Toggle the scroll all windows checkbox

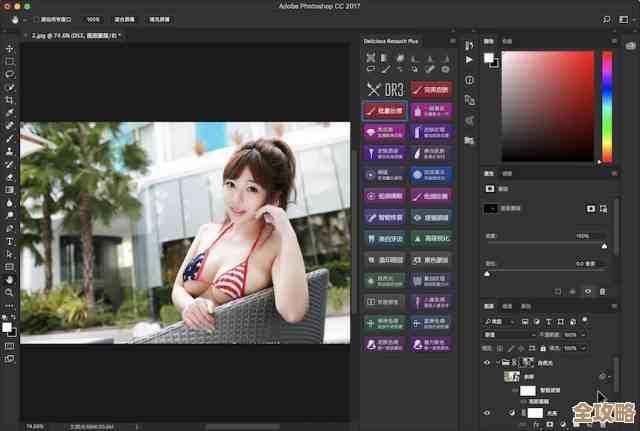coord(36,20)
